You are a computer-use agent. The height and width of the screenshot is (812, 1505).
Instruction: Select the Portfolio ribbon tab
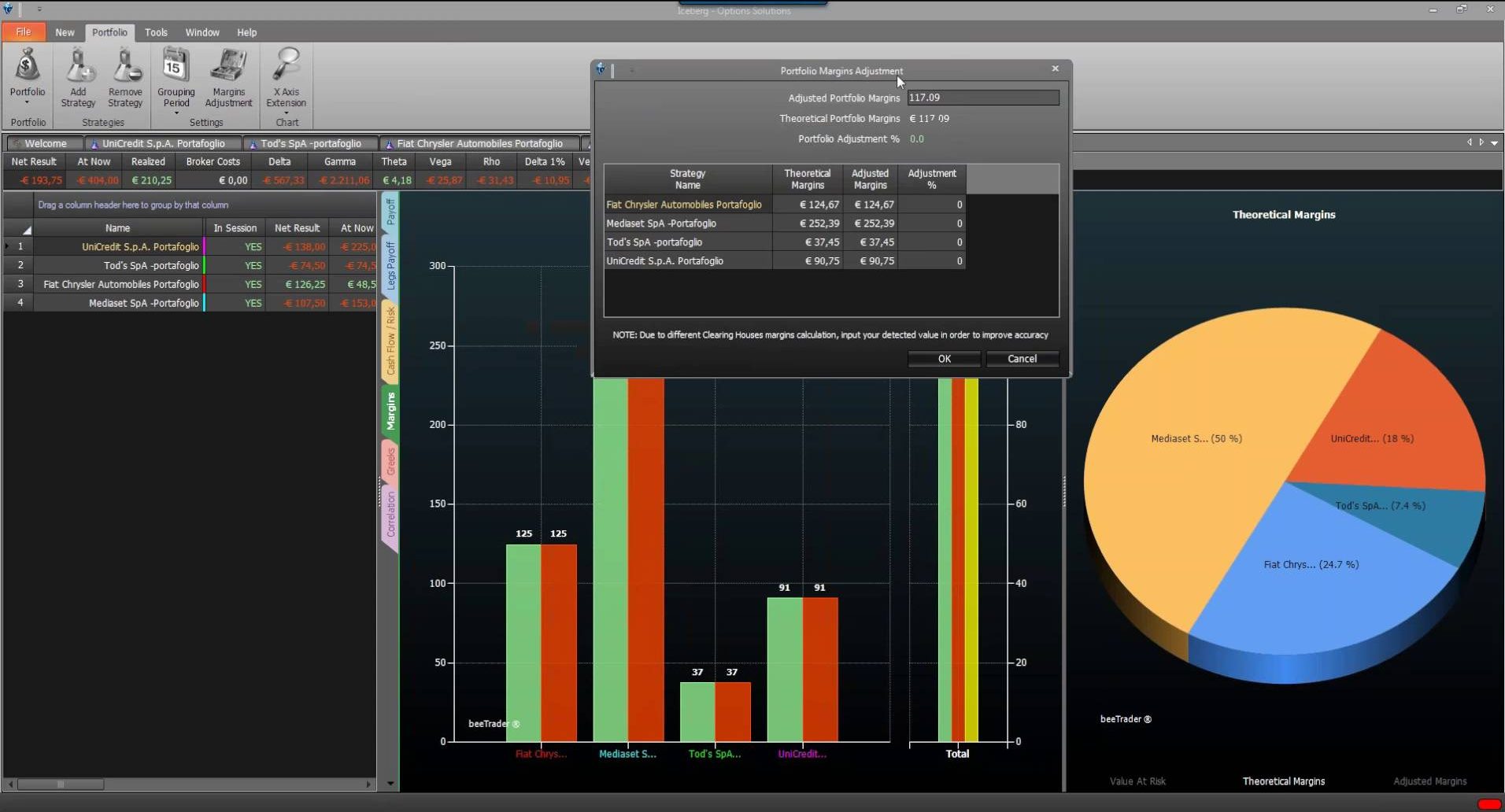[109, 32]
